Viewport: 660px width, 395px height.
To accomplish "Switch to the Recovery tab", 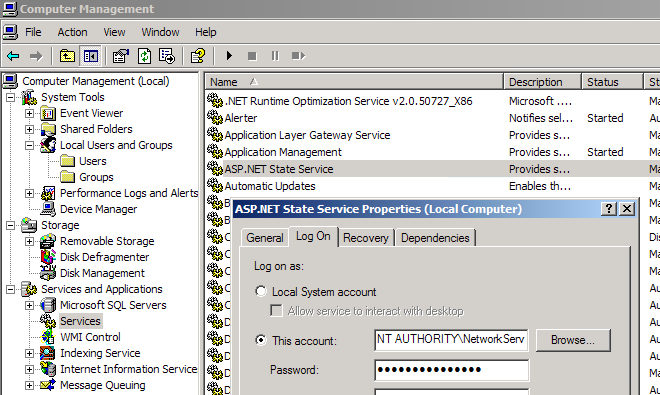I will click(366, 238).
